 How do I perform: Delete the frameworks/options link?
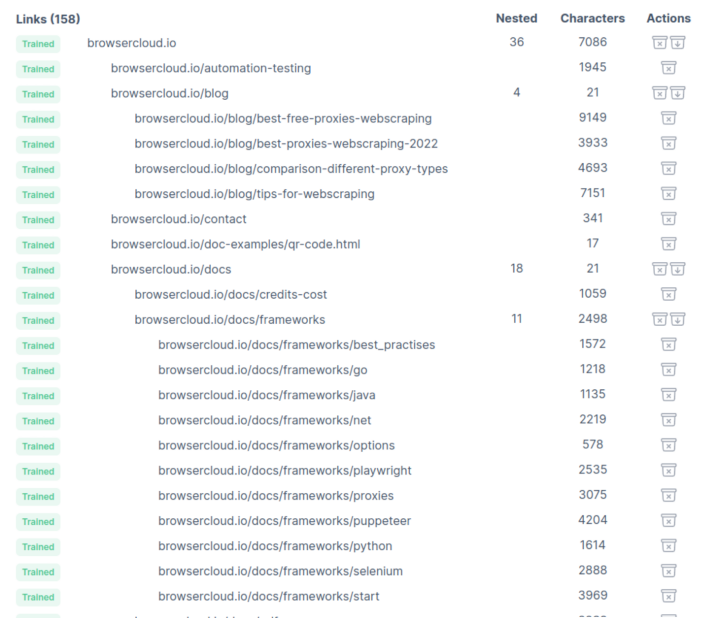coord(669,444)
